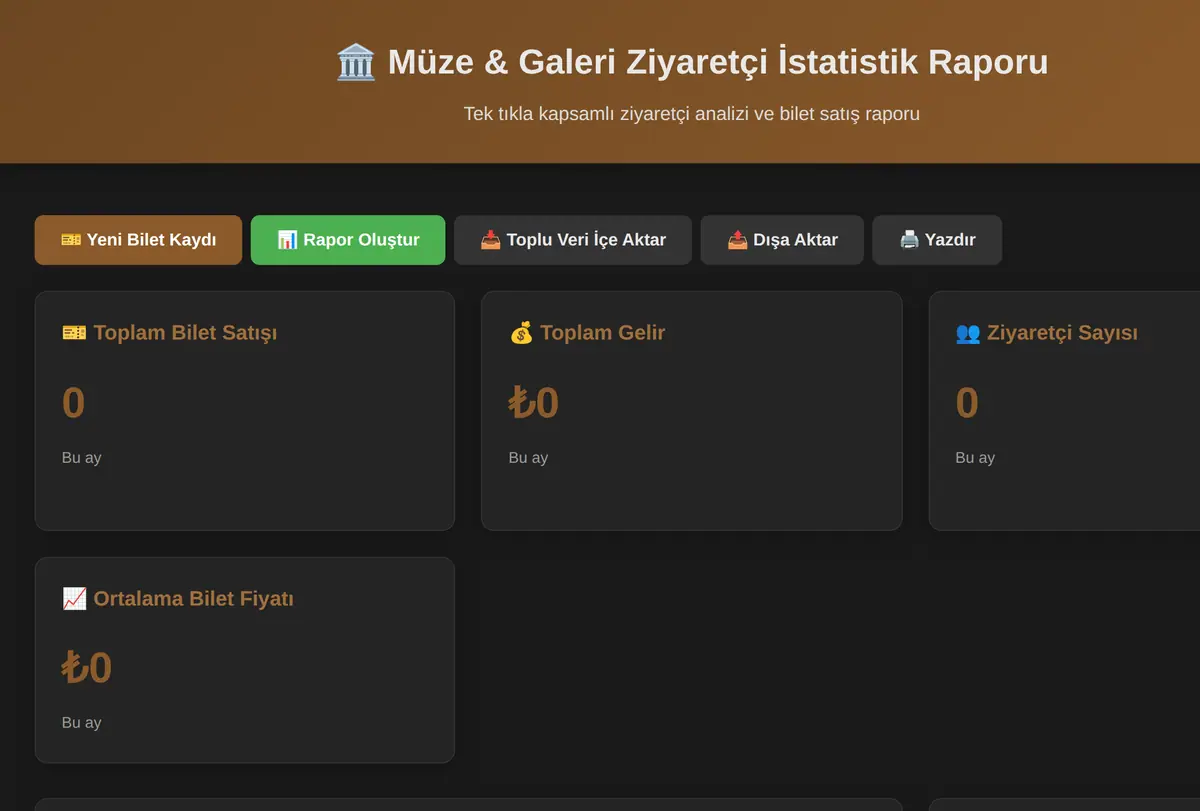The height and width of the screenshot is (811, 1200).
Task: Click subtitle Tek tıkla kapsamlı ziyaretçi analizi
Action: coord(691,114)
